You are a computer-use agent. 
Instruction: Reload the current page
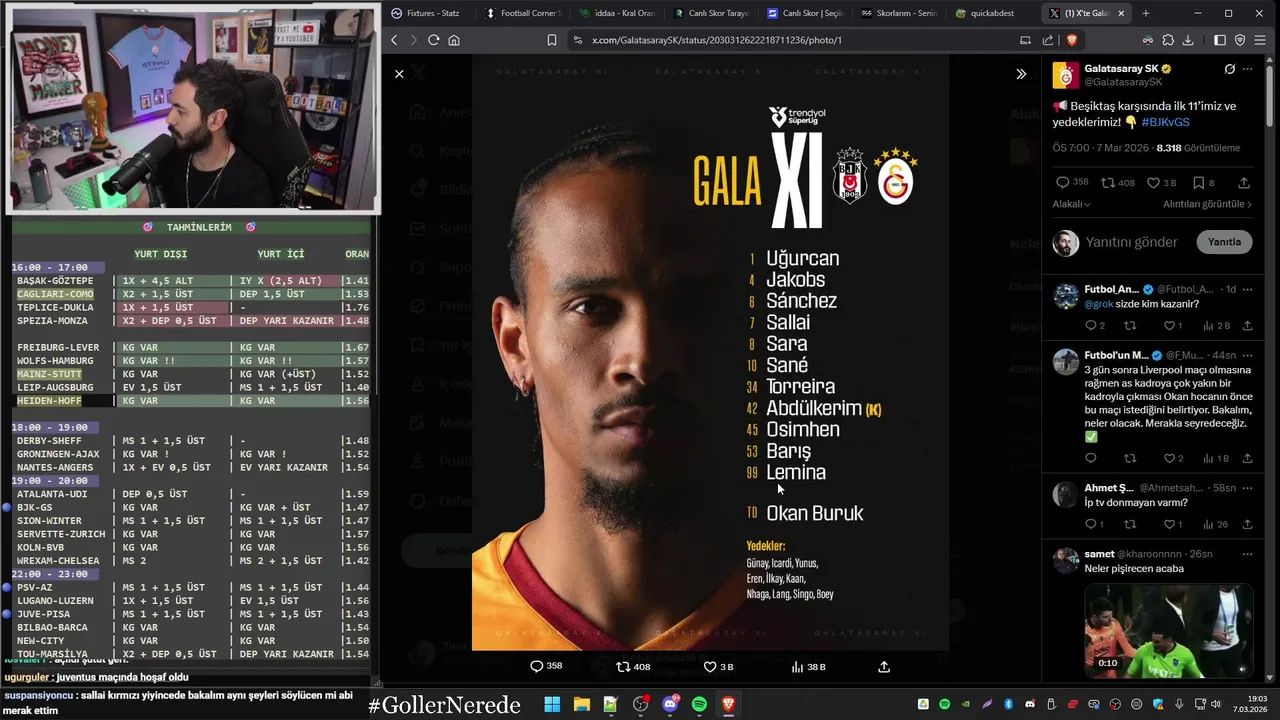click(x=433, y=40)
